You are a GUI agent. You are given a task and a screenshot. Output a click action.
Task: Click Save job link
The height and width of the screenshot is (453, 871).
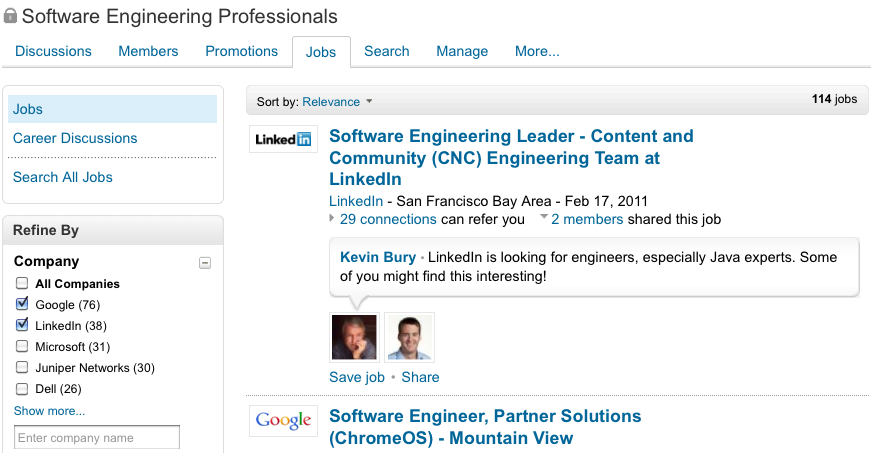[357, 377]
